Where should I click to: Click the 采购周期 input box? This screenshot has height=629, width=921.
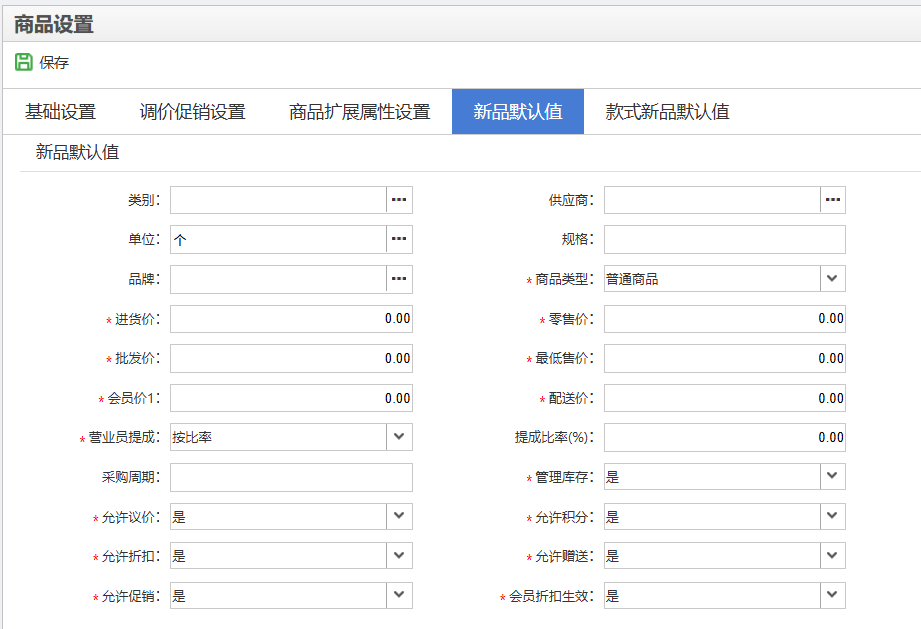tap(290, 477)
